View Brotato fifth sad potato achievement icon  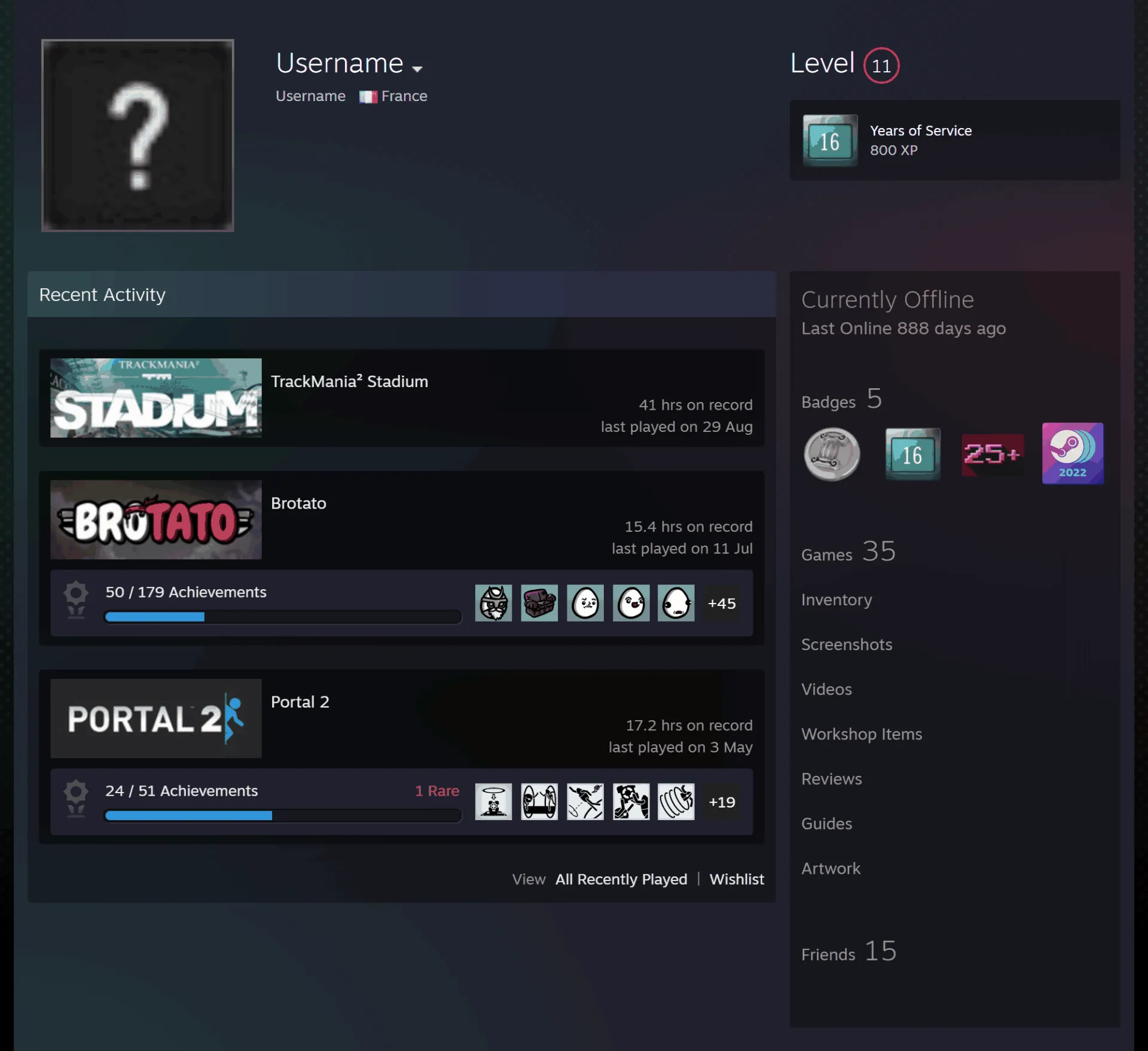[x=676, y=603]
